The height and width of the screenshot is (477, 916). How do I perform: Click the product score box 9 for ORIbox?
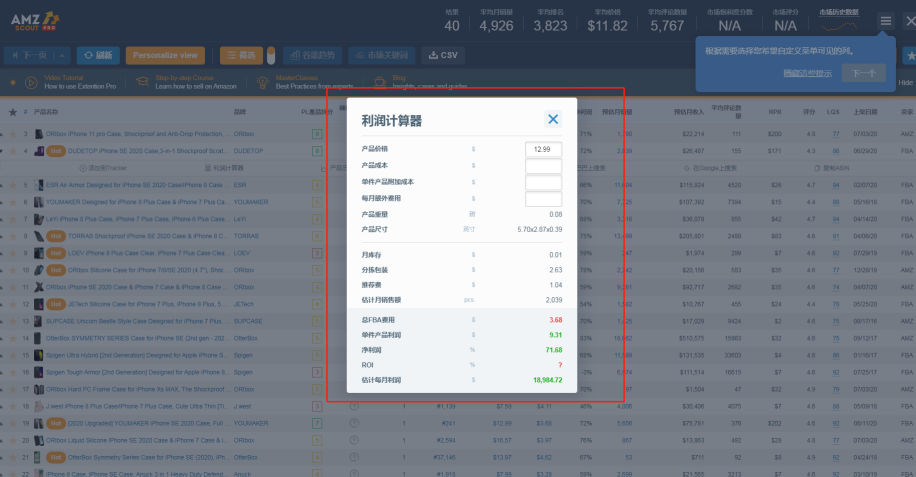coord(317,134)
